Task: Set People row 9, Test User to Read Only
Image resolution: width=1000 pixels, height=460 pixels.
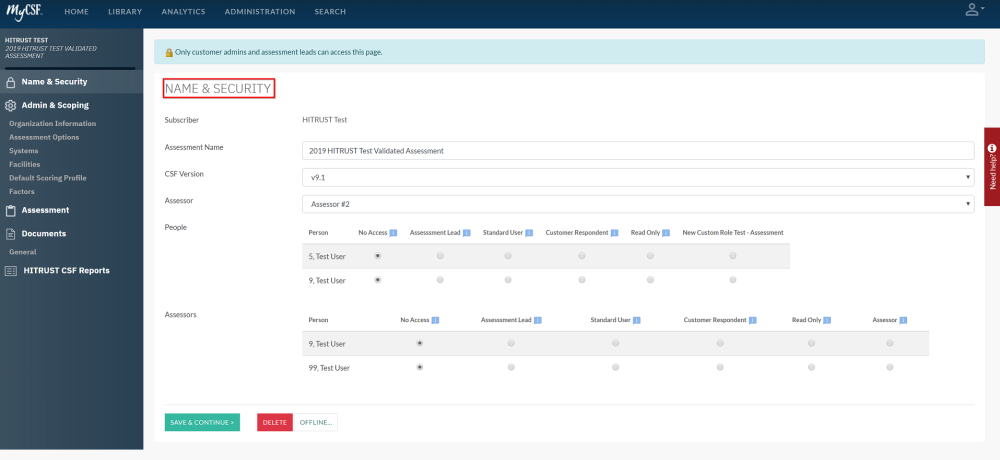Action: pos(650,280)
